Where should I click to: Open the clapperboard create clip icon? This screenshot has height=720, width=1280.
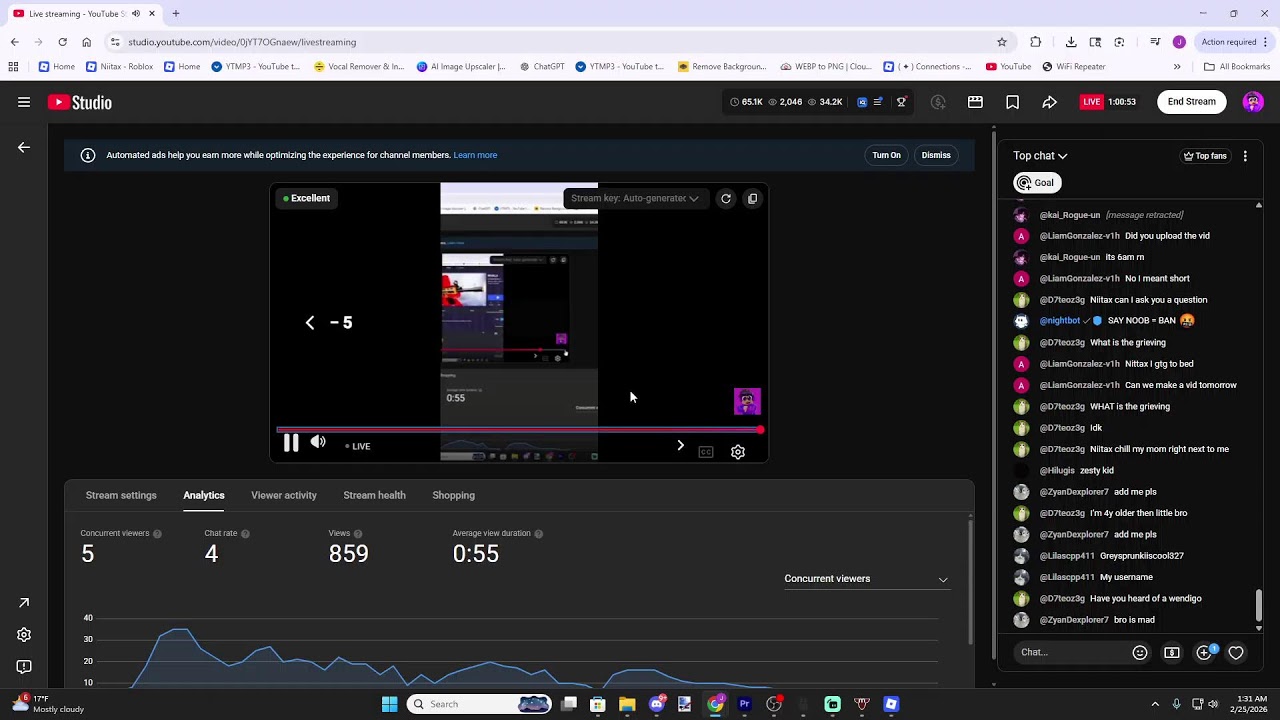975,102
